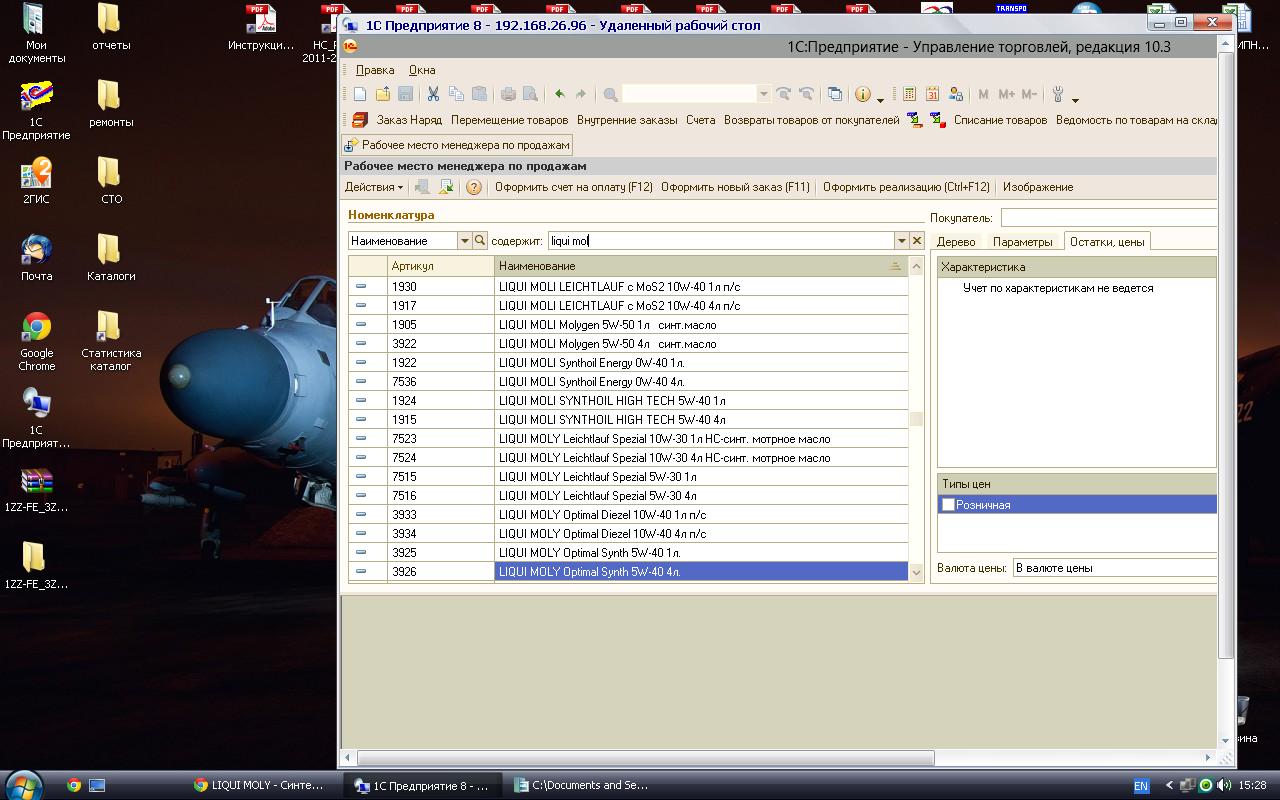The height and width of the screenshot is (800, 1280).
Task: Open the Windows list icon in toolbar
Action: click(834, 94)
